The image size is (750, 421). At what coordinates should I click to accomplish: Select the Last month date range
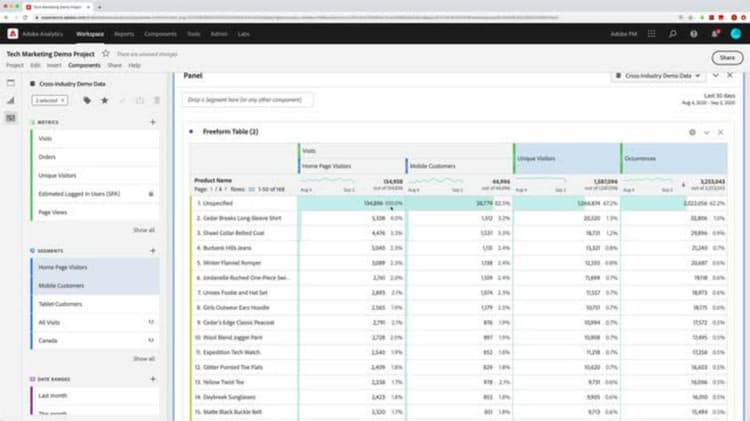[x=96, y=396]
